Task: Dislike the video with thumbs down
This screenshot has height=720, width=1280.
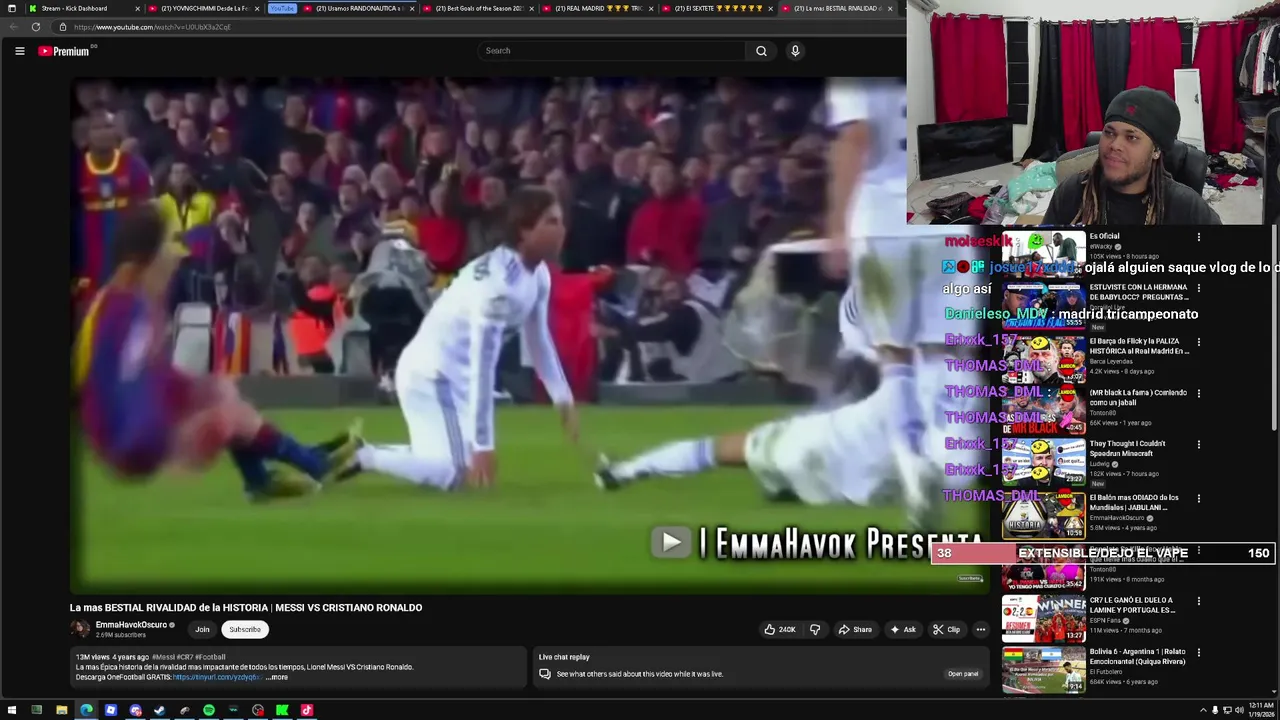Action: click(x=815, y=629)
